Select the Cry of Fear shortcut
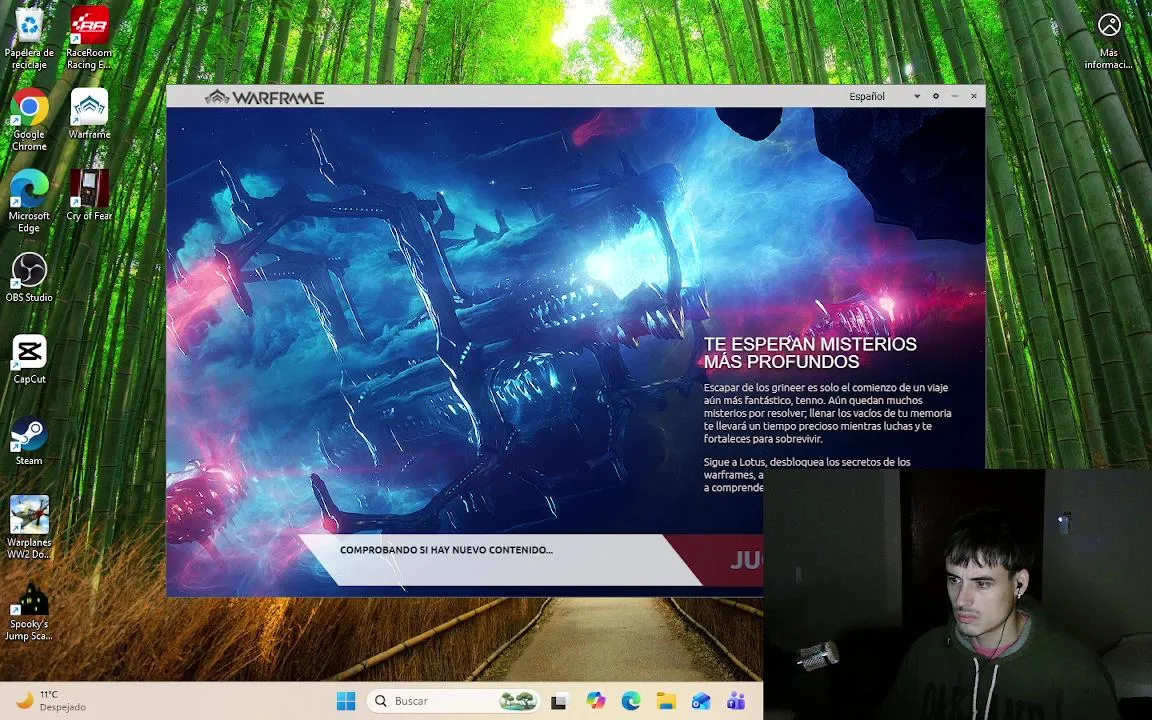 [x=89, y=195]
